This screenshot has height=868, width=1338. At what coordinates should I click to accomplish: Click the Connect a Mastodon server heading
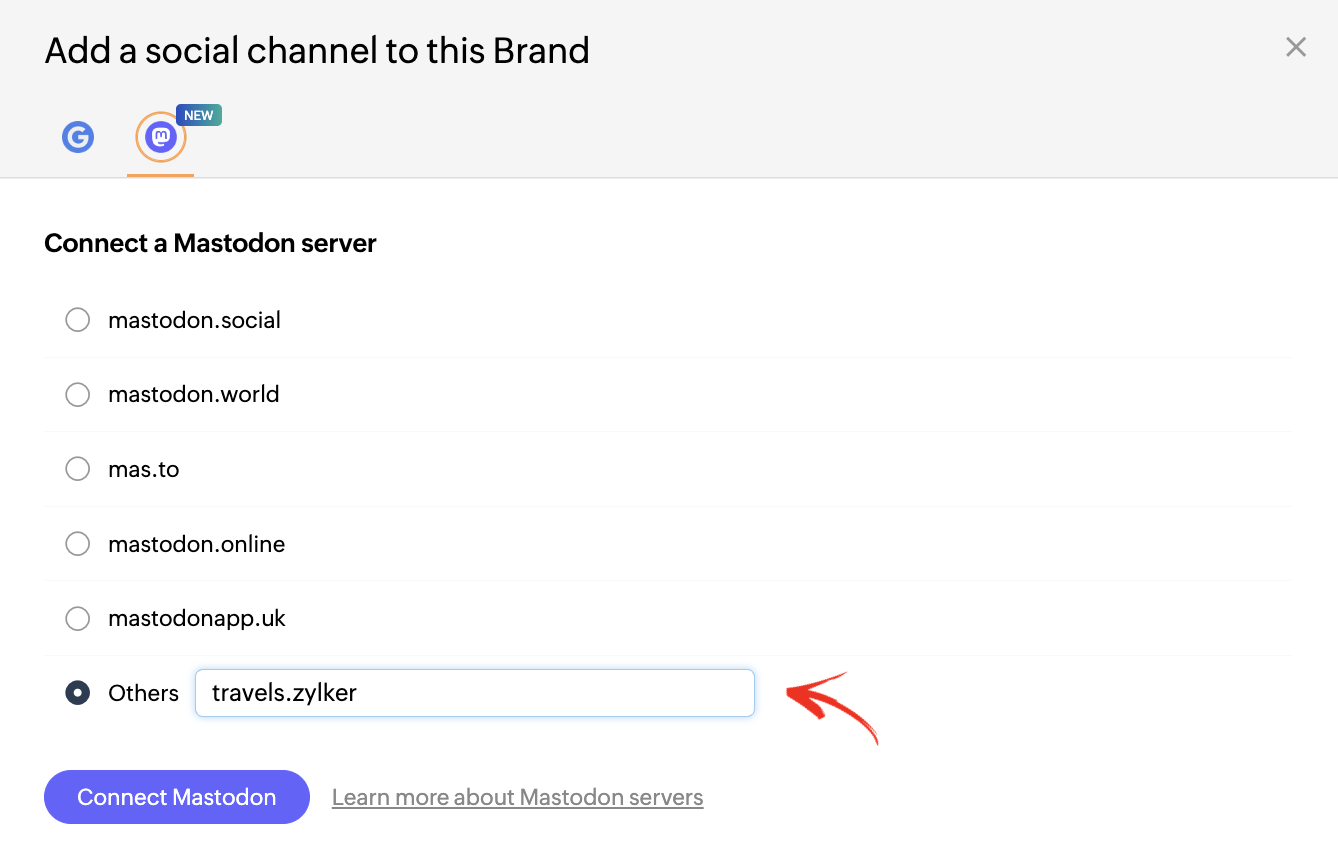[x=210, y=243]
